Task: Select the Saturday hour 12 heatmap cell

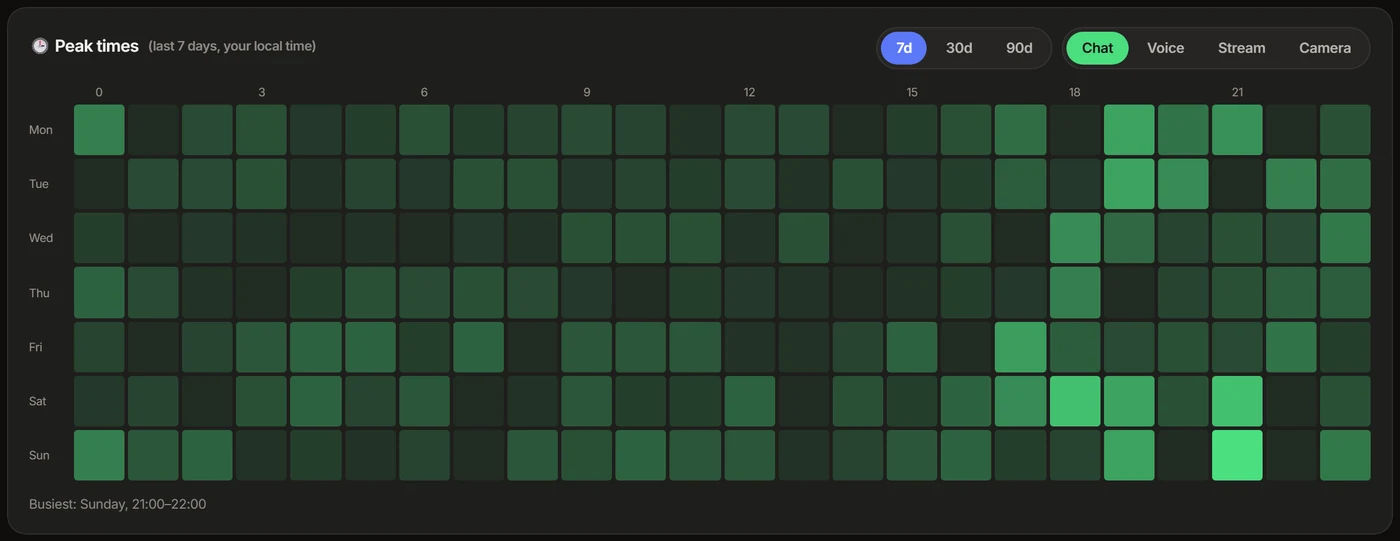Action: pos(749,401)
